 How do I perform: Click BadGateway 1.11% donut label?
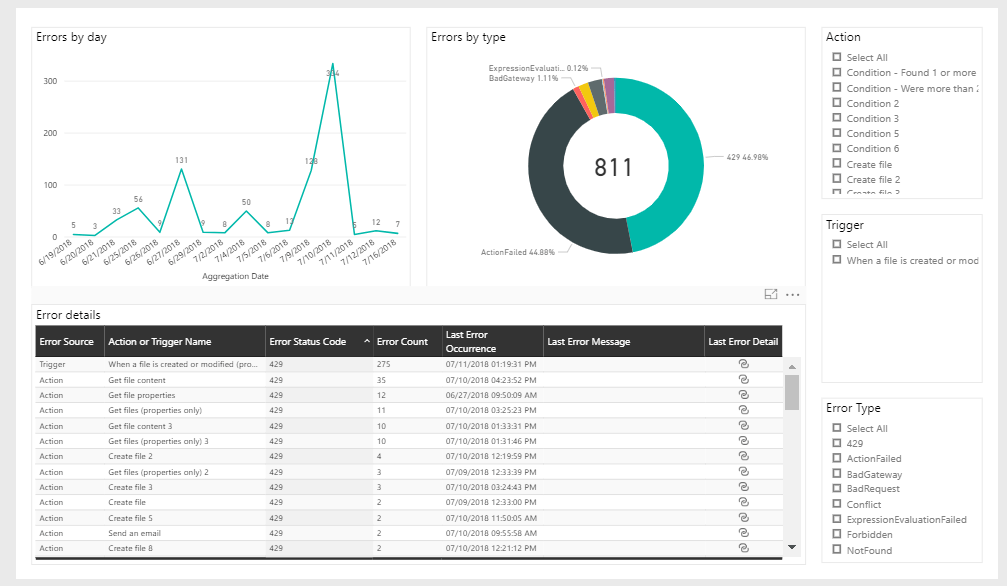coord(523,78)
